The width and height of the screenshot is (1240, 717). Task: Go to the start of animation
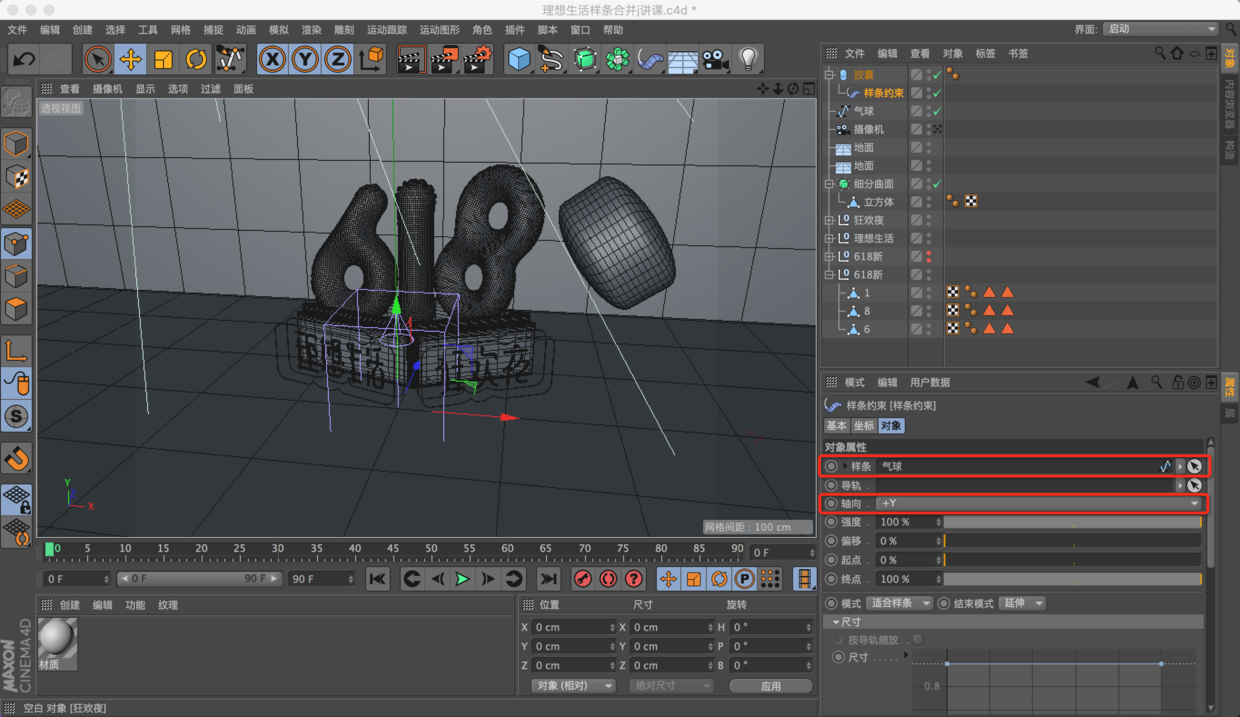pos(377,579)
